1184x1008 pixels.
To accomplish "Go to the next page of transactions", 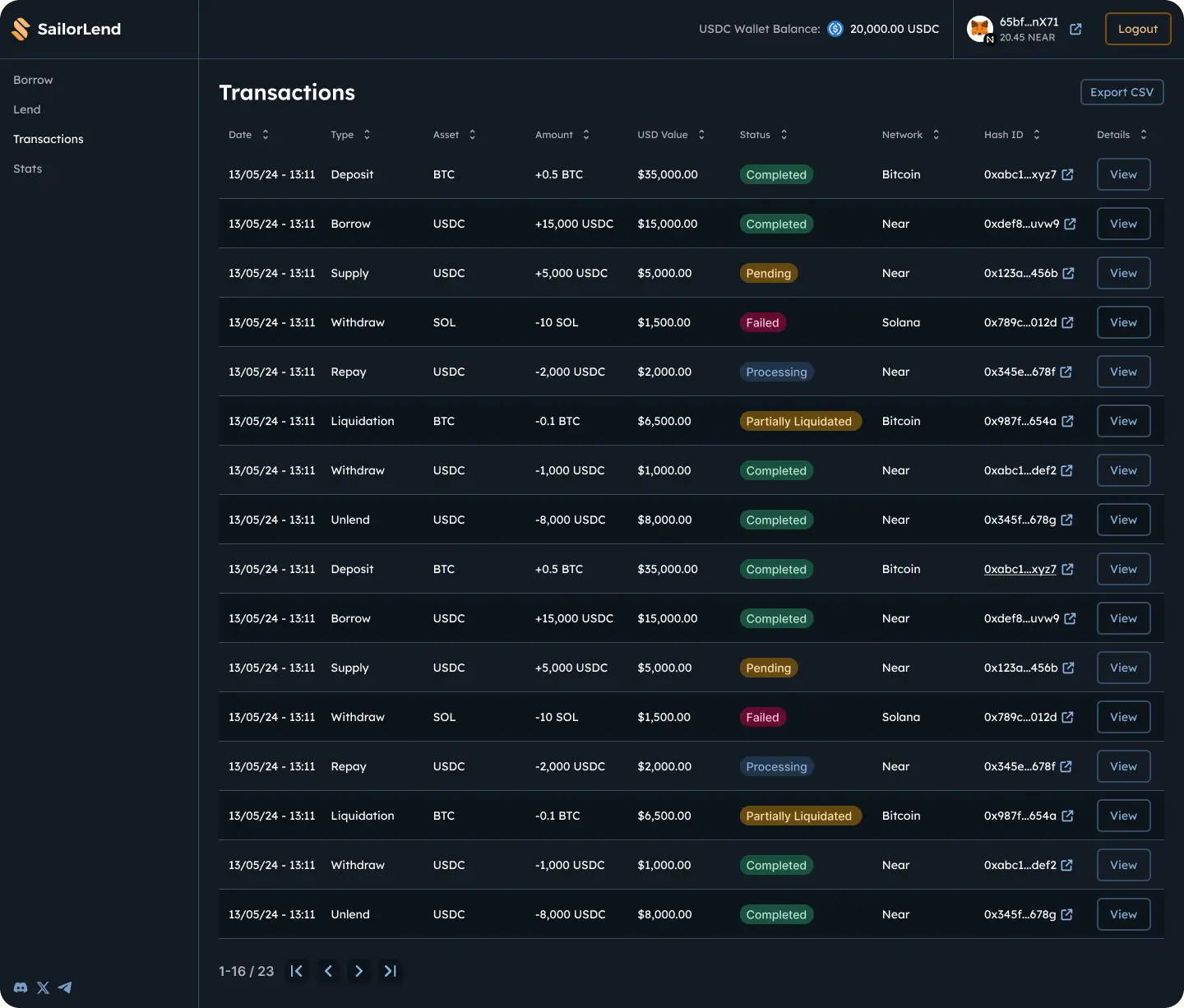I will click(x=358, y=971).
